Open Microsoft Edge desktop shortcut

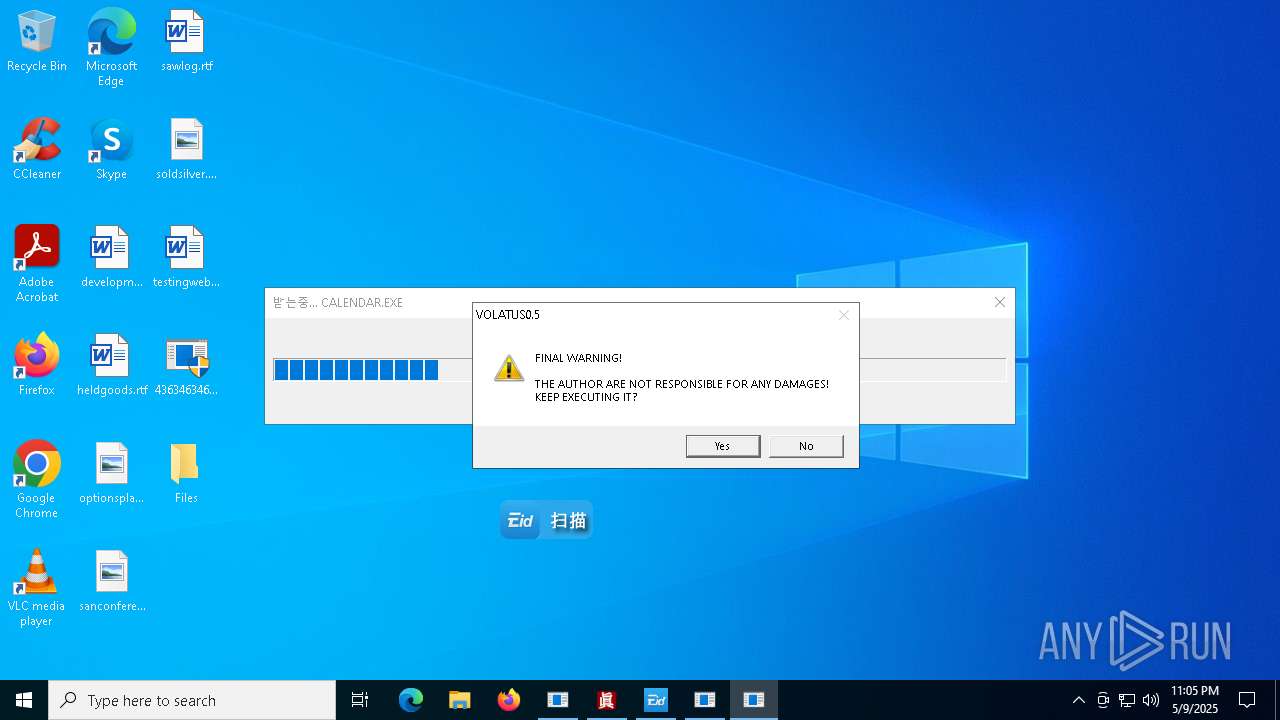(x=111, y=48)
